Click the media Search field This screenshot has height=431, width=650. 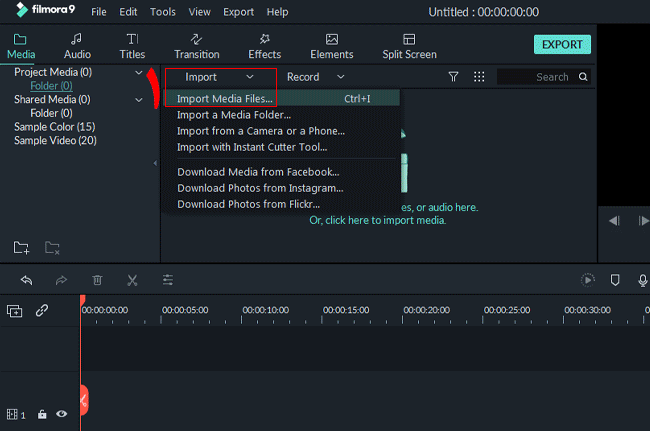pyautogui.click(x=543, y=77)
